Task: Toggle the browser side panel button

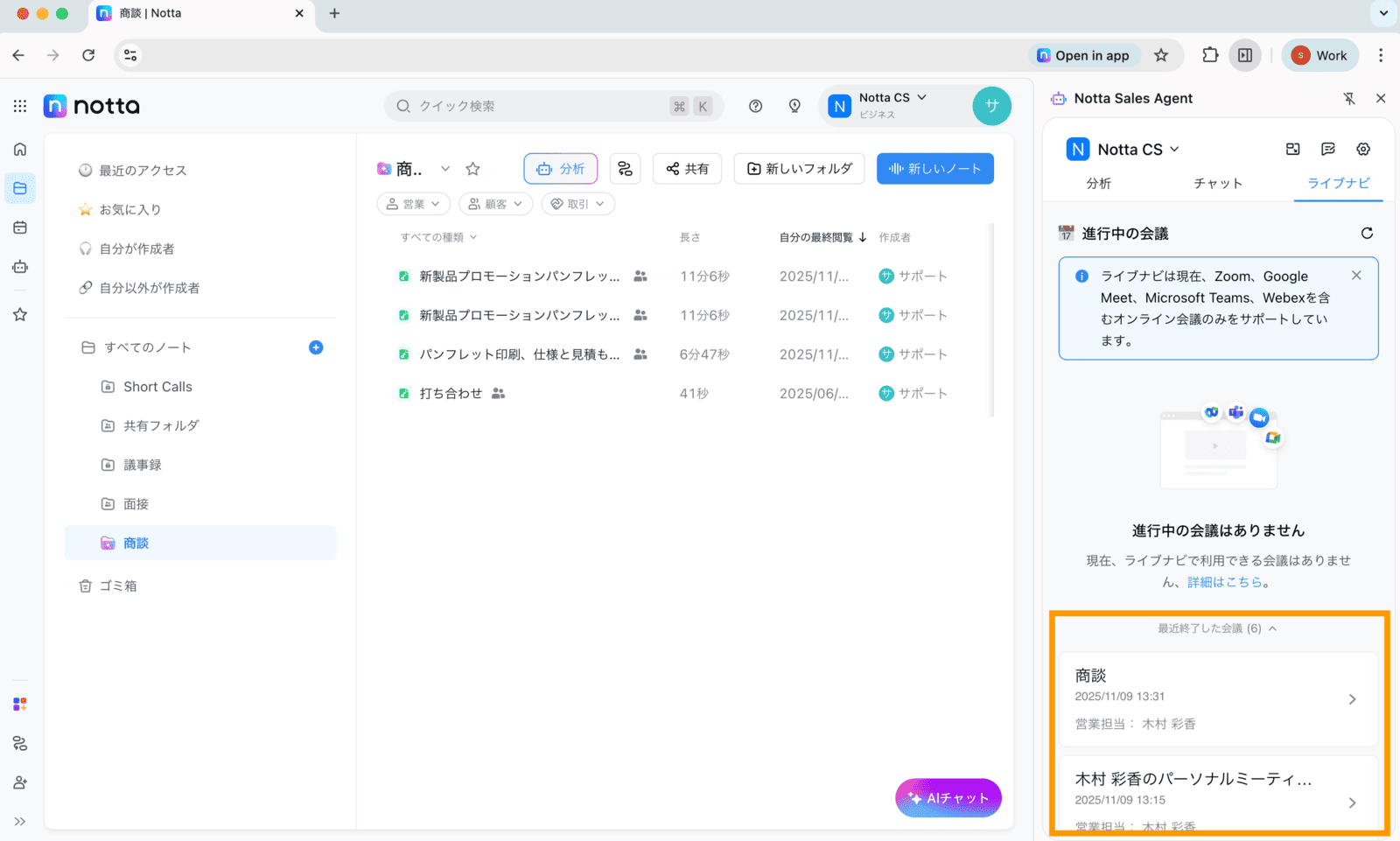Action: pos(1245,55)
